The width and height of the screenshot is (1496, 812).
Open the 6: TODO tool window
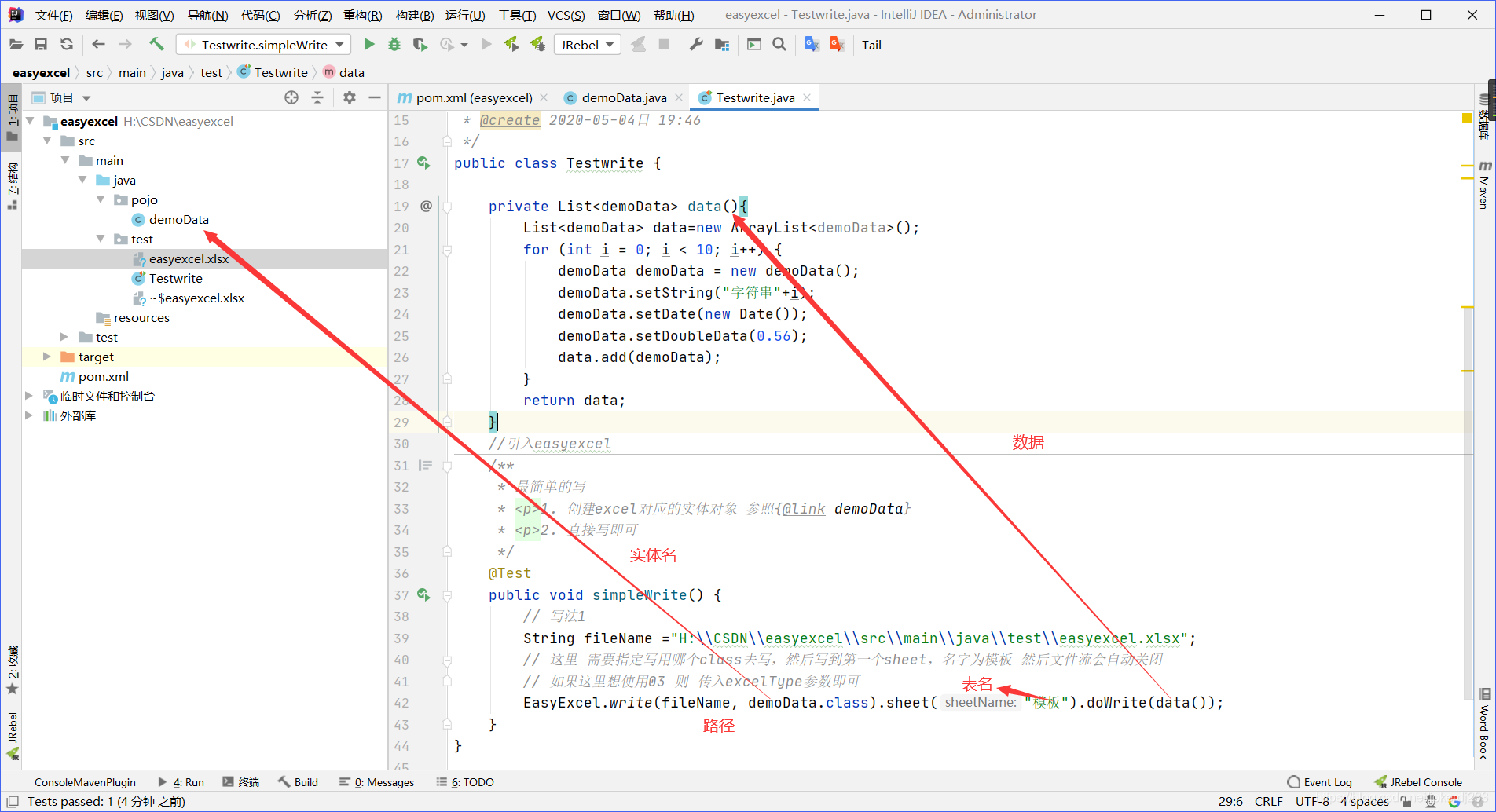(465, 782)
